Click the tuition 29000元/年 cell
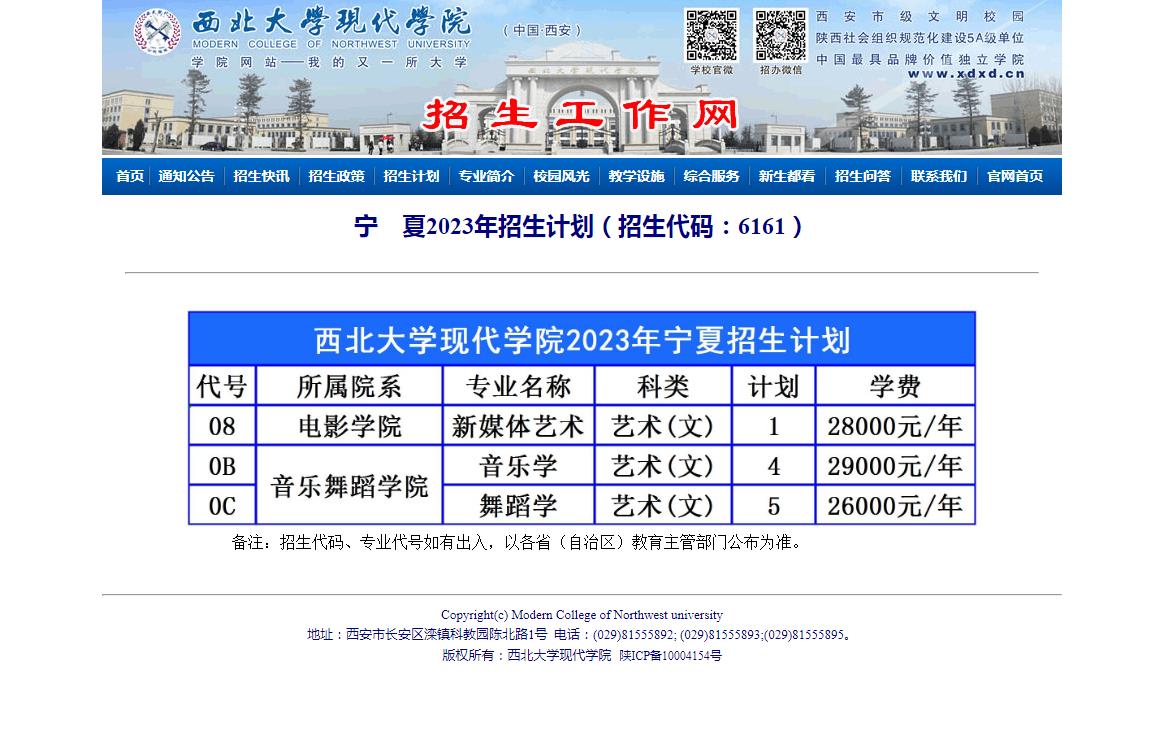This screenshot has width=1150, height=750. (x=895, y=466)
